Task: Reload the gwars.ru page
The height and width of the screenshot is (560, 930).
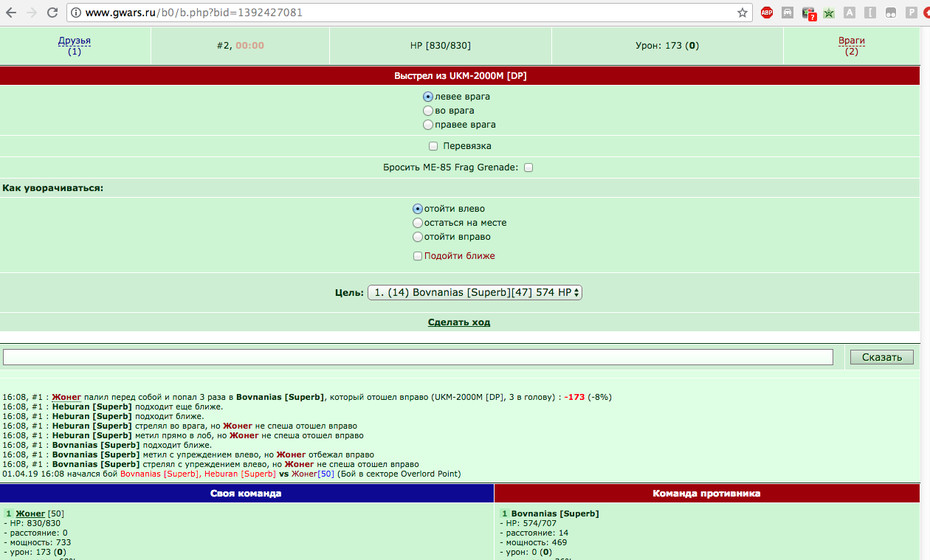Action: (52, 12)
